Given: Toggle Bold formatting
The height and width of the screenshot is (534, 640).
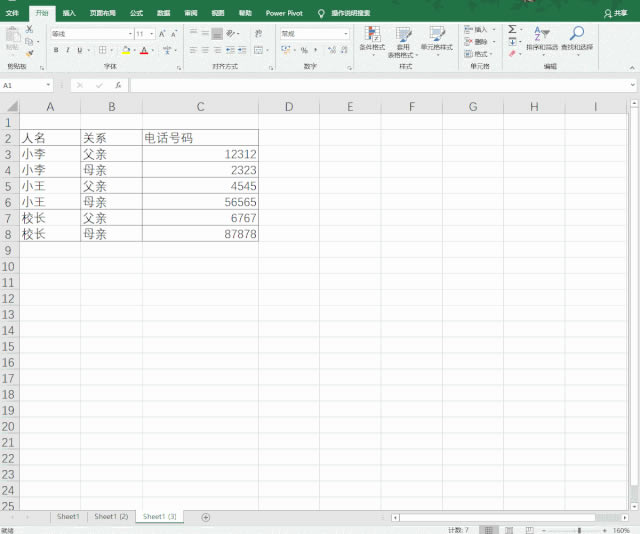Looking at the screenshot, I should pyautogui.click(x=56, y=50).
